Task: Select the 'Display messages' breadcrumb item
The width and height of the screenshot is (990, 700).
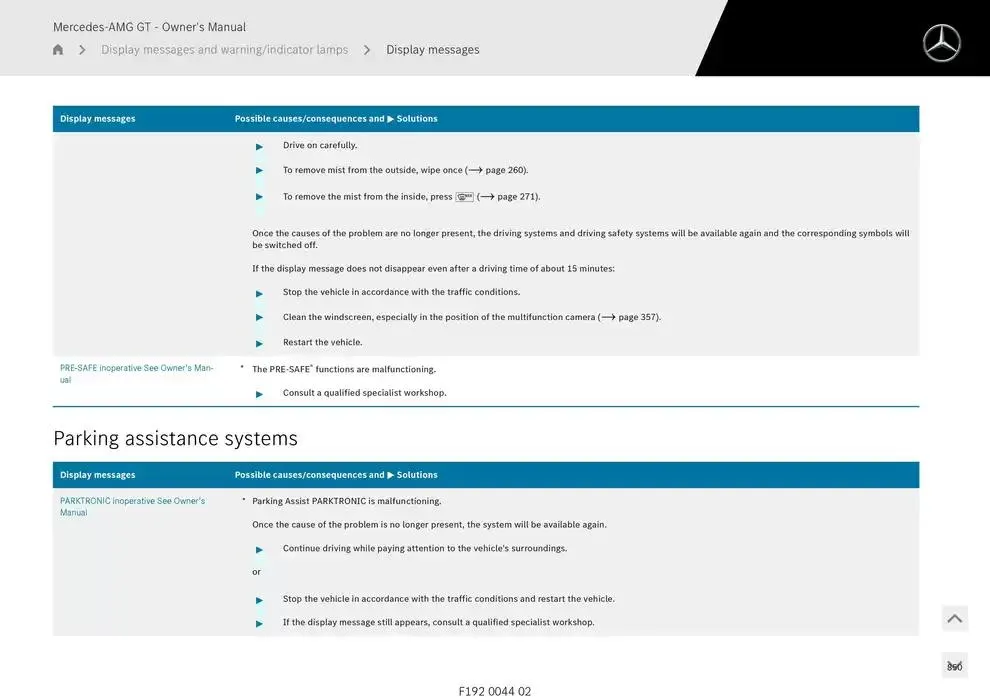Action: point(432,50)
